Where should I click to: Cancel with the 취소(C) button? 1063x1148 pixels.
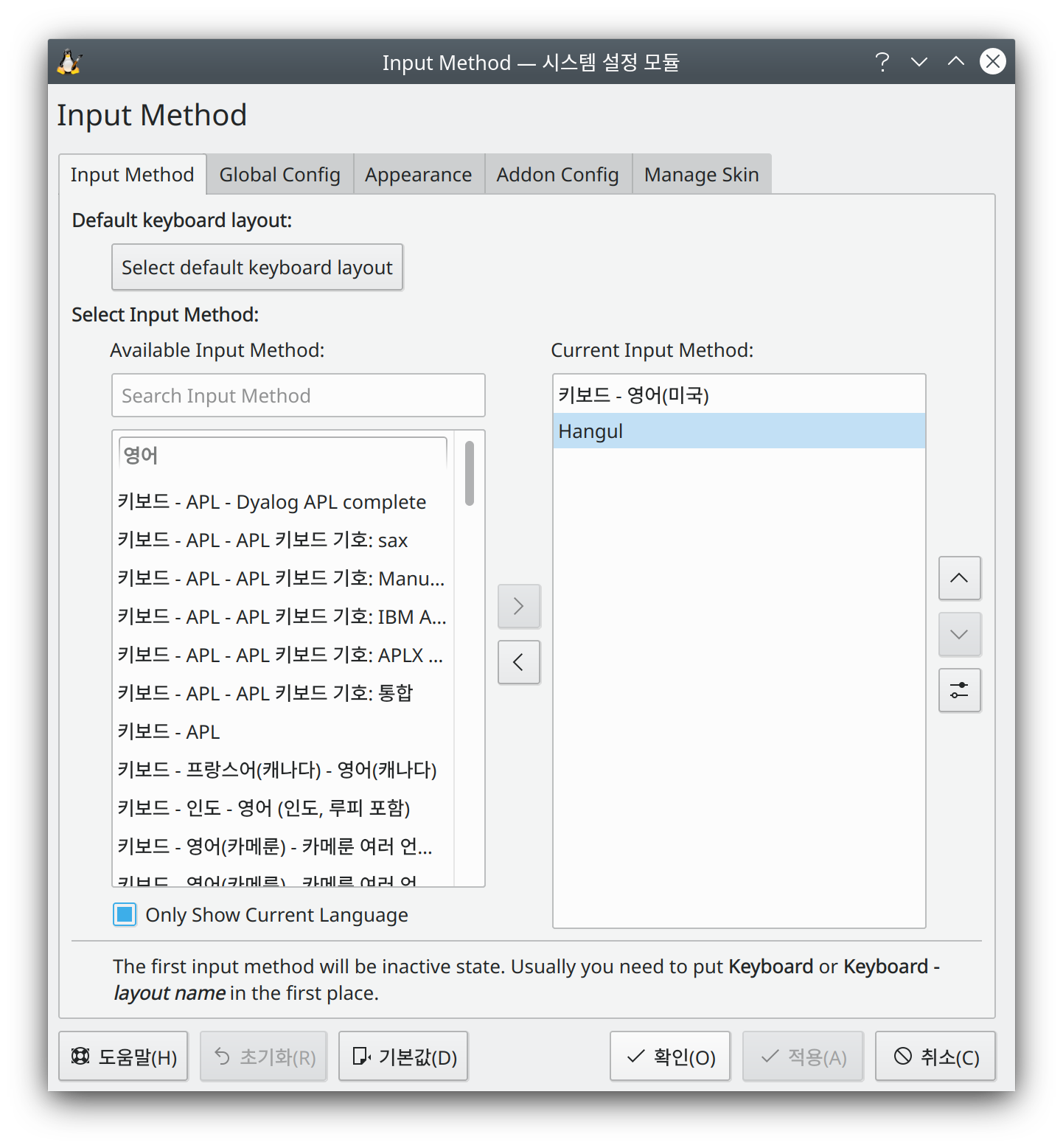tap(935, 1057)
